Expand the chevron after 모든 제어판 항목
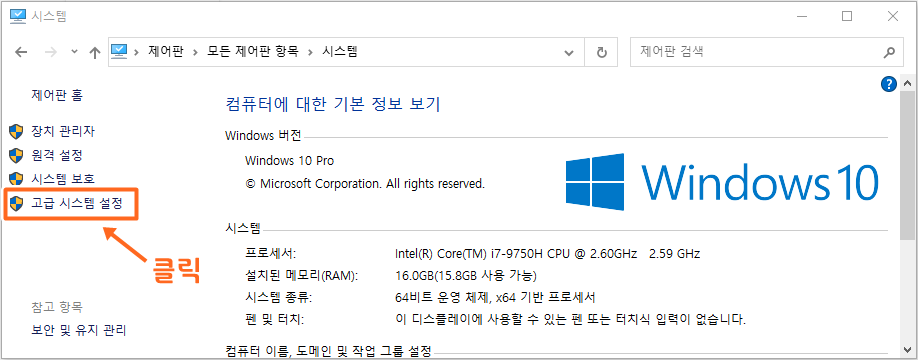The image size is (918, 360). tap(310, 52)
